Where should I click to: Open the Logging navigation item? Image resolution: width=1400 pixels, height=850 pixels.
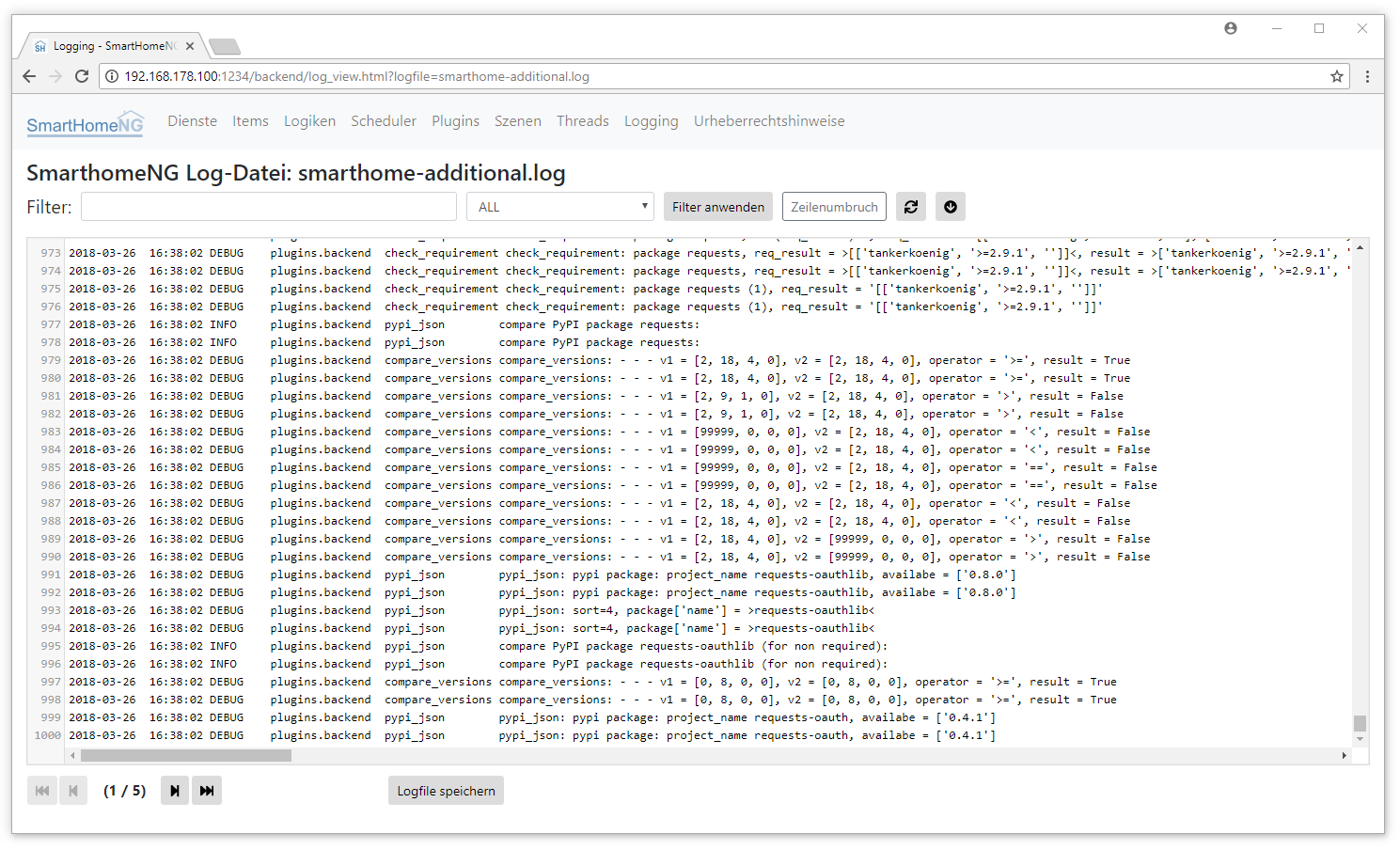(x=651, y=121)
